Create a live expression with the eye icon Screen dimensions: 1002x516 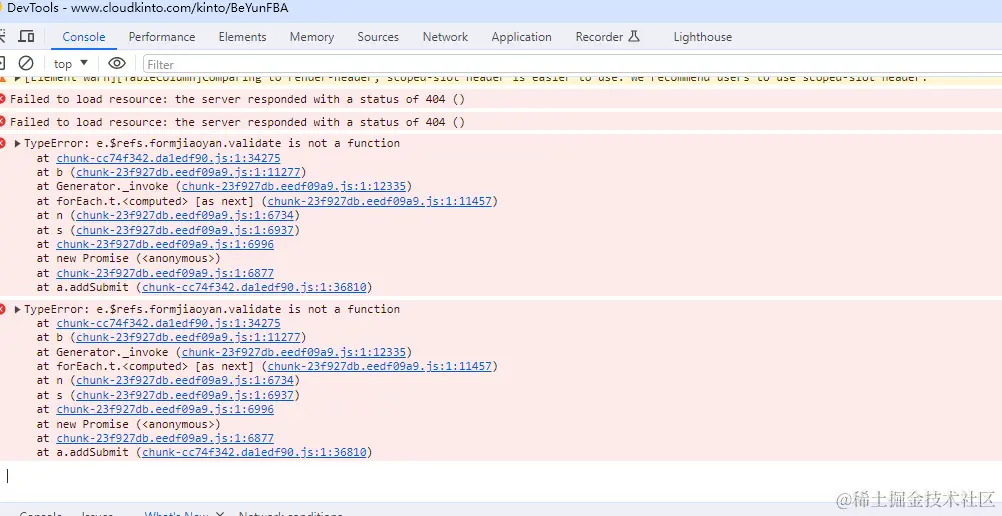click(117, 63)
